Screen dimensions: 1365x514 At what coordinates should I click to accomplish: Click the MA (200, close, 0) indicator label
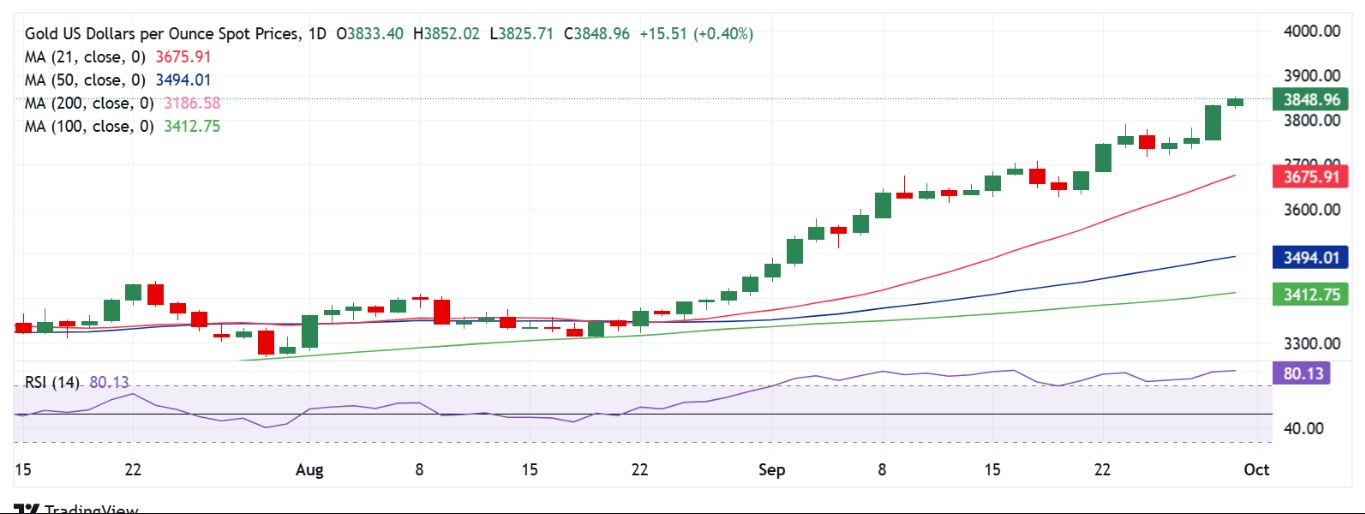pyautogui.click(x=89, y=103)
